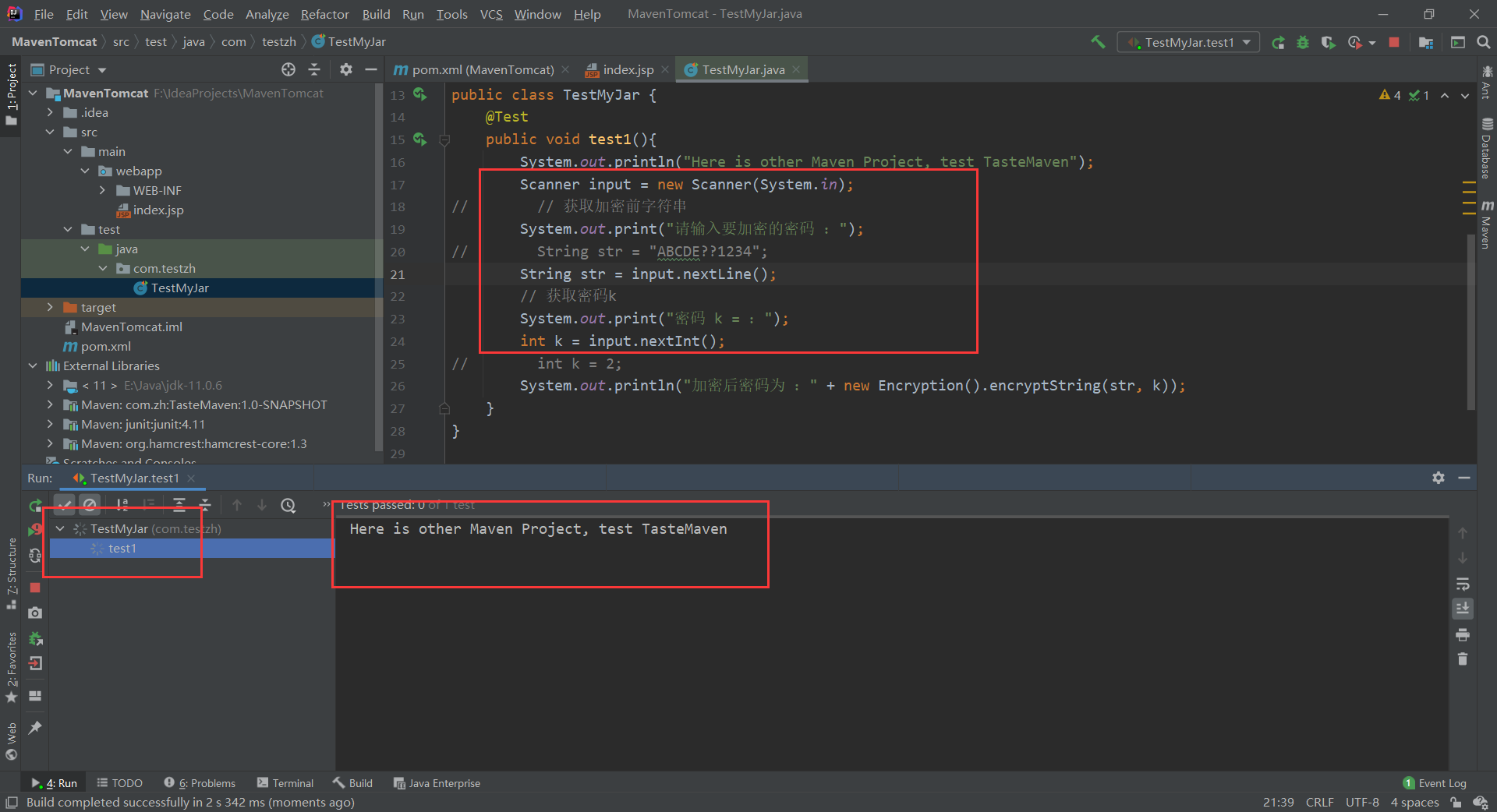The image size is (1497, 812).
Task: Open Project panel settings gear
Action: tap(346, 69)
